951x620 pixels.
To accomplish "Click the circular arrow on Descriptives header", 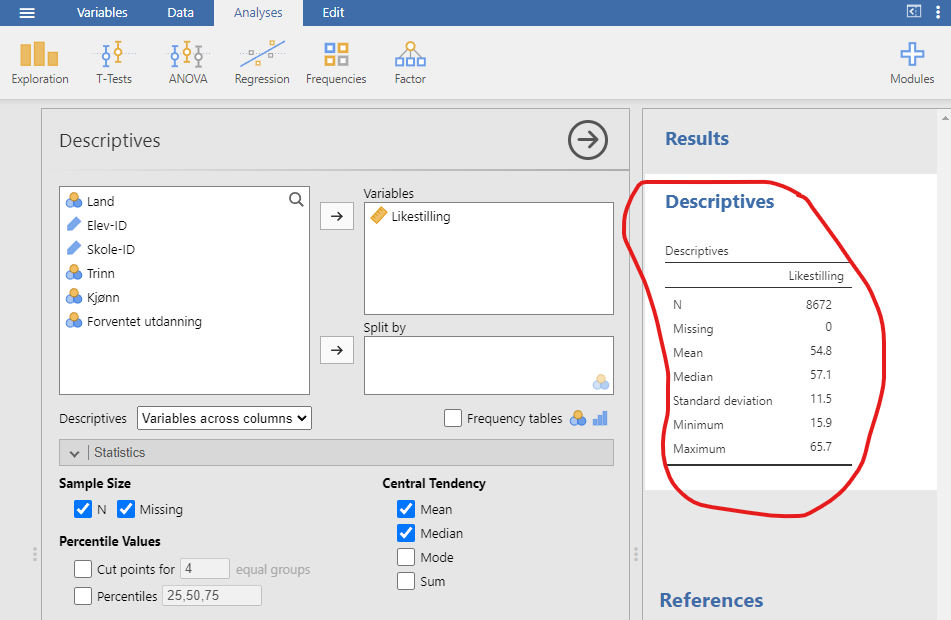I will [x=587, y=140].
